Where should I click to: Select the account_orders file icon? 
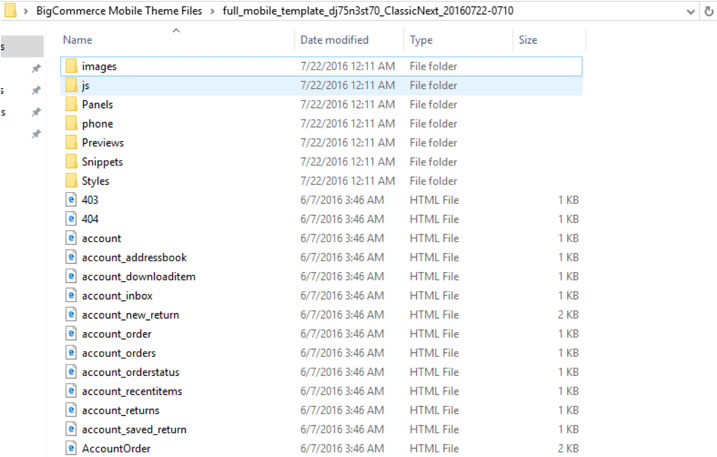pyautogui.click(x=71, y=353)
